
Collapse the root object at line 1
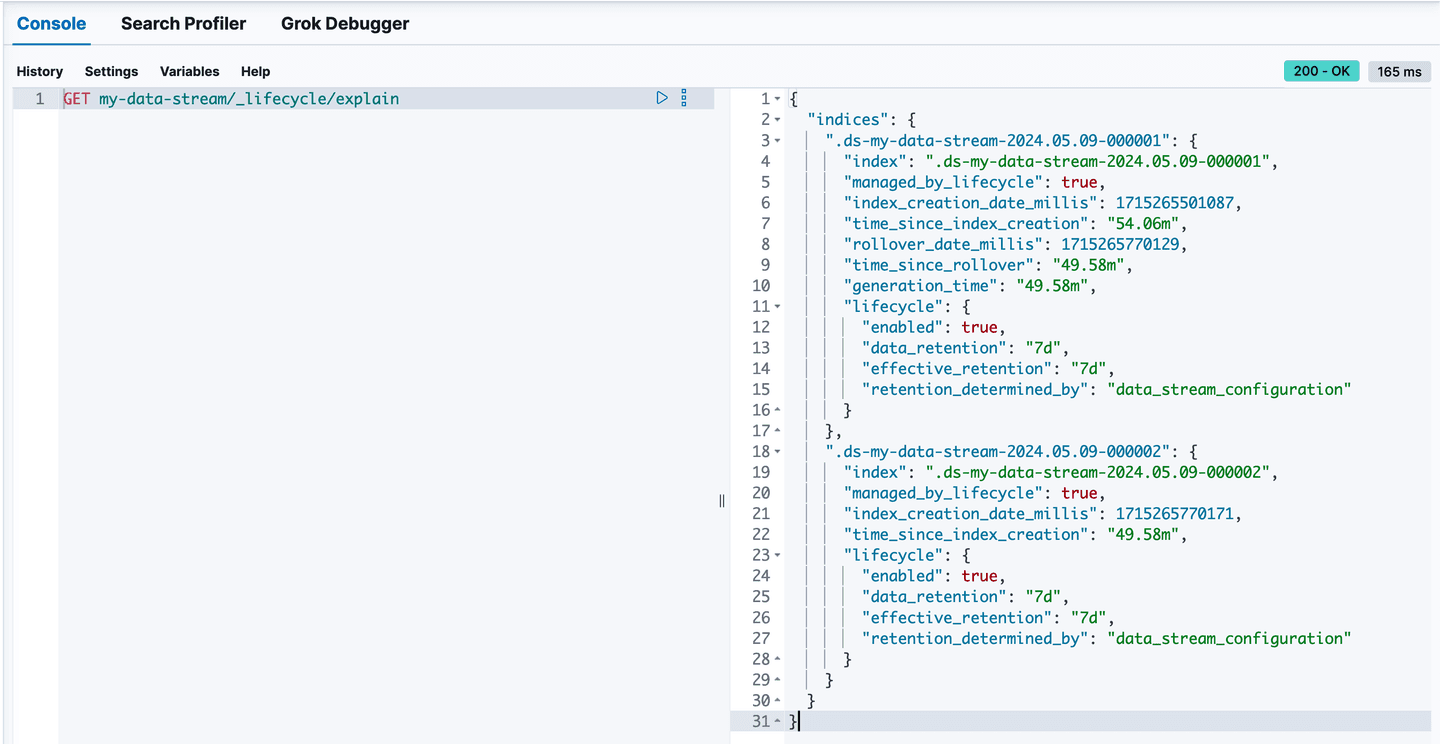tap(778, 99)
